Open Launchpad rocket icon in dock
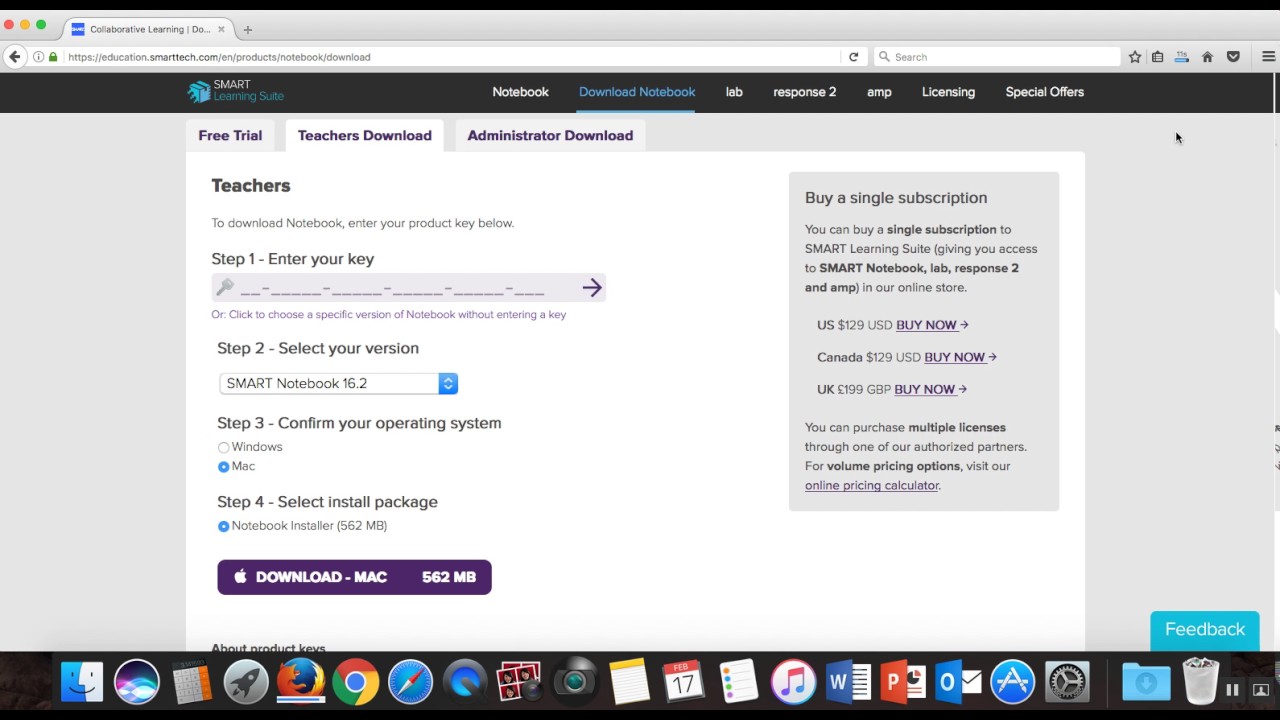 (246, 683)
